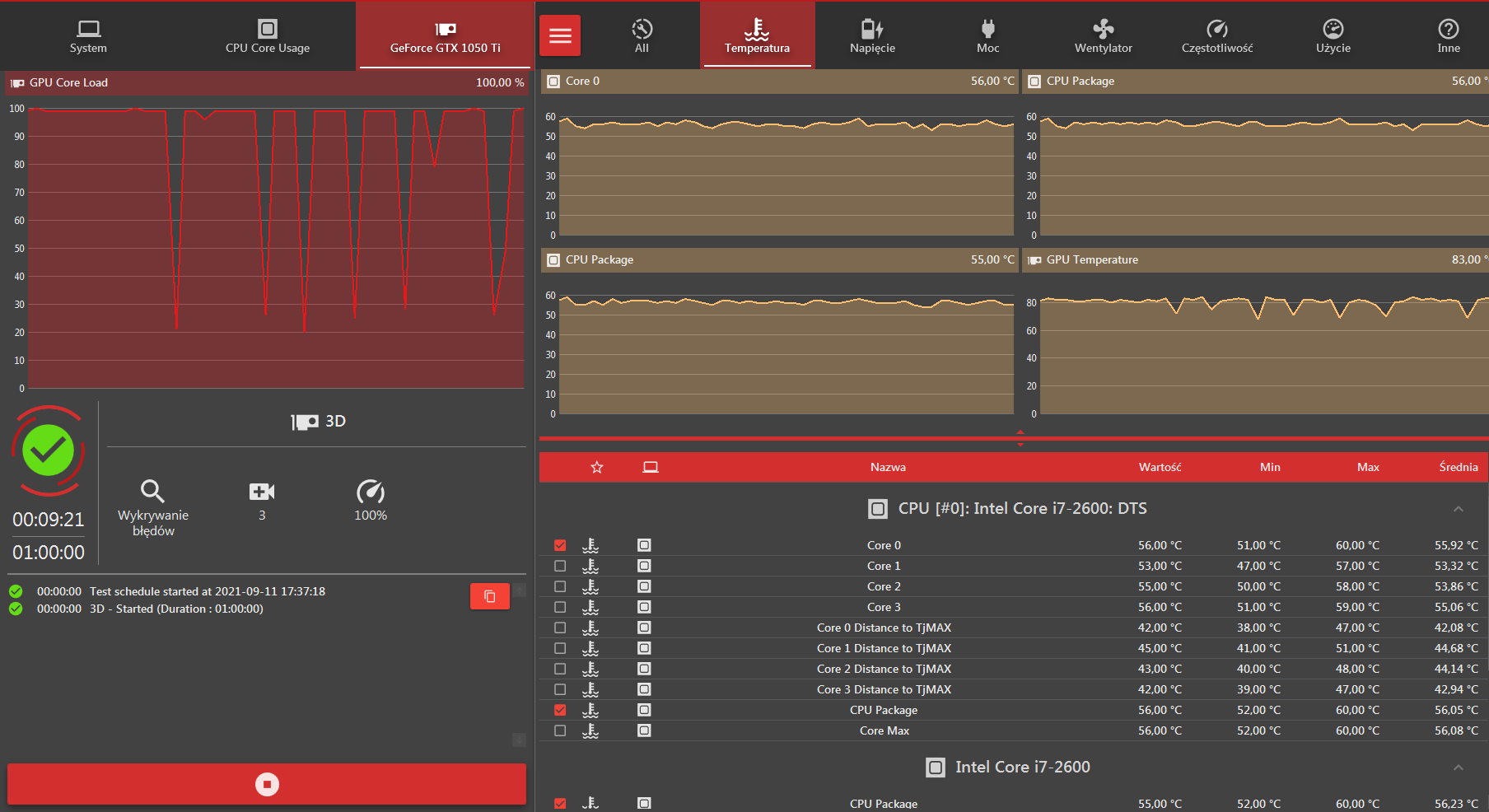
Task: Click the Wykrywanie błędów magnifier icon
Action: [x=153, y=492]
